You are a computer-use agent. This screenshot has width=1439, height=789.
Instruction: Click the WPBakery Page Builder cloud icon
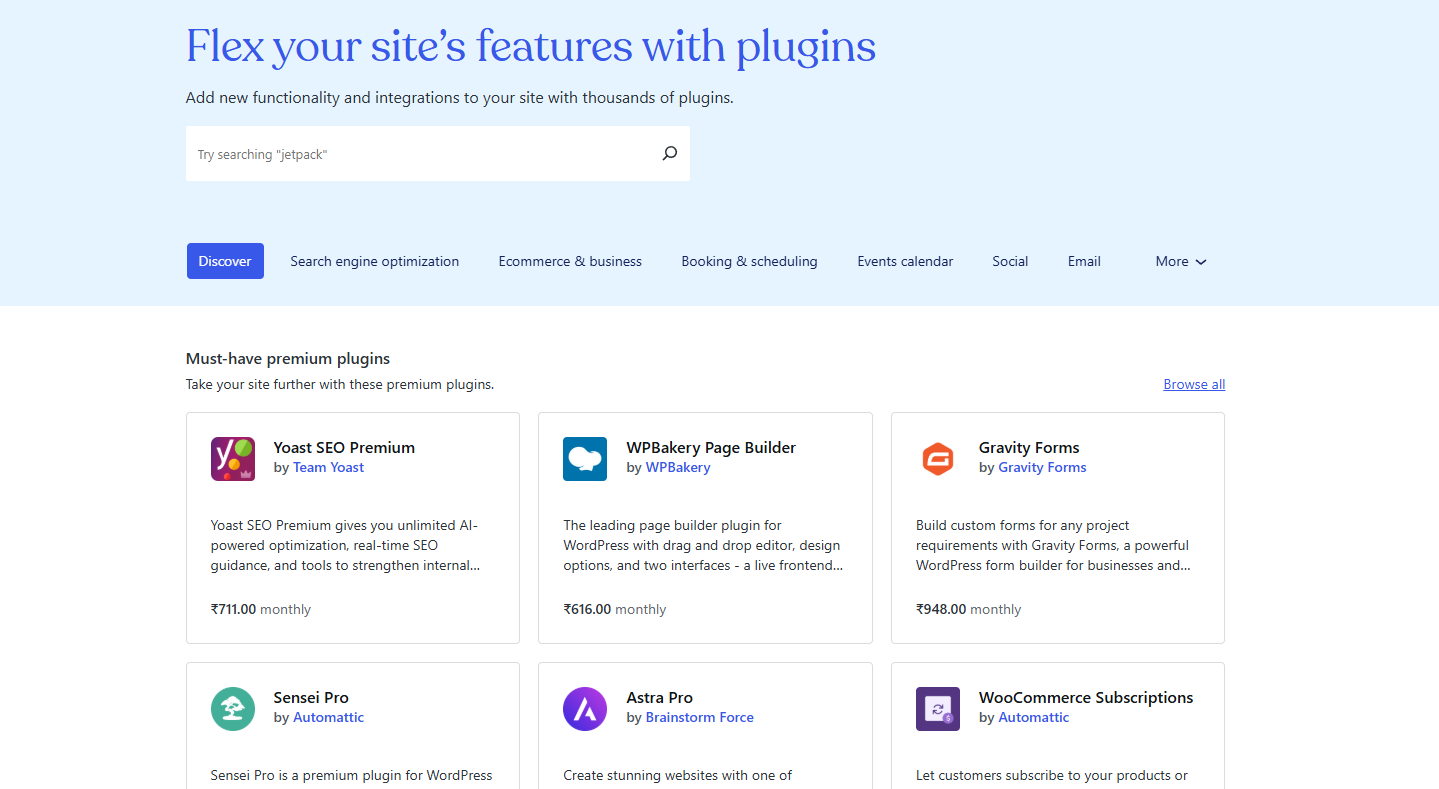click(585, 459)
